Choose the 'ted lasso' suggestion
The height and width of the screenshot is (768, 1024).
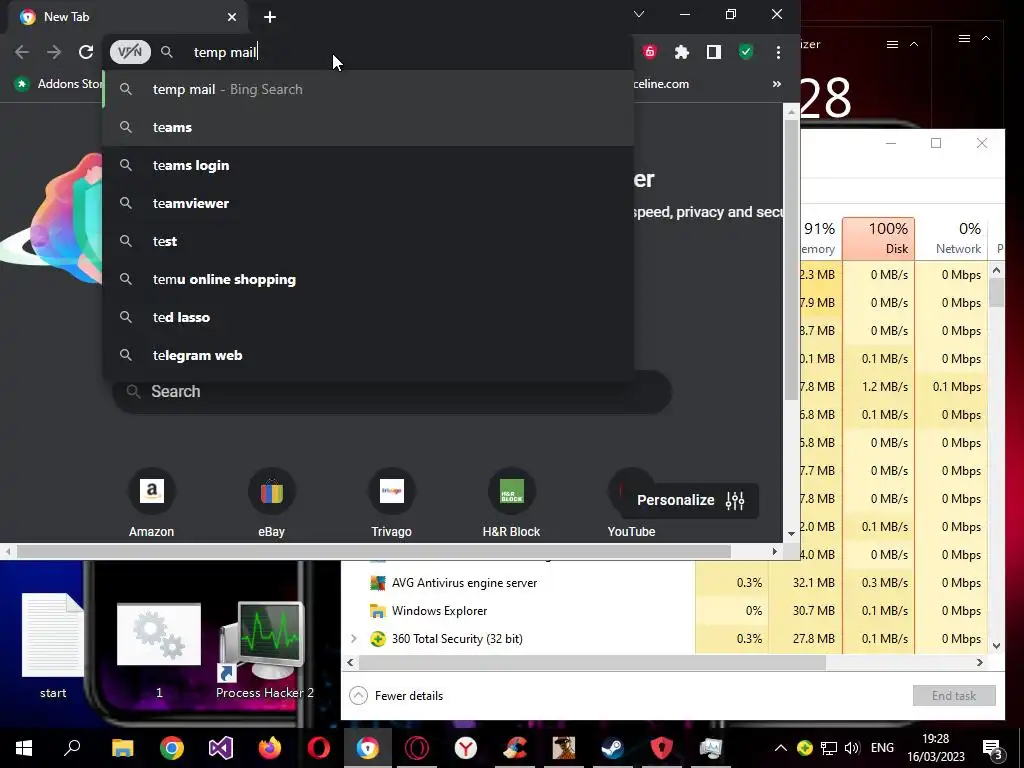coord(368,317)
